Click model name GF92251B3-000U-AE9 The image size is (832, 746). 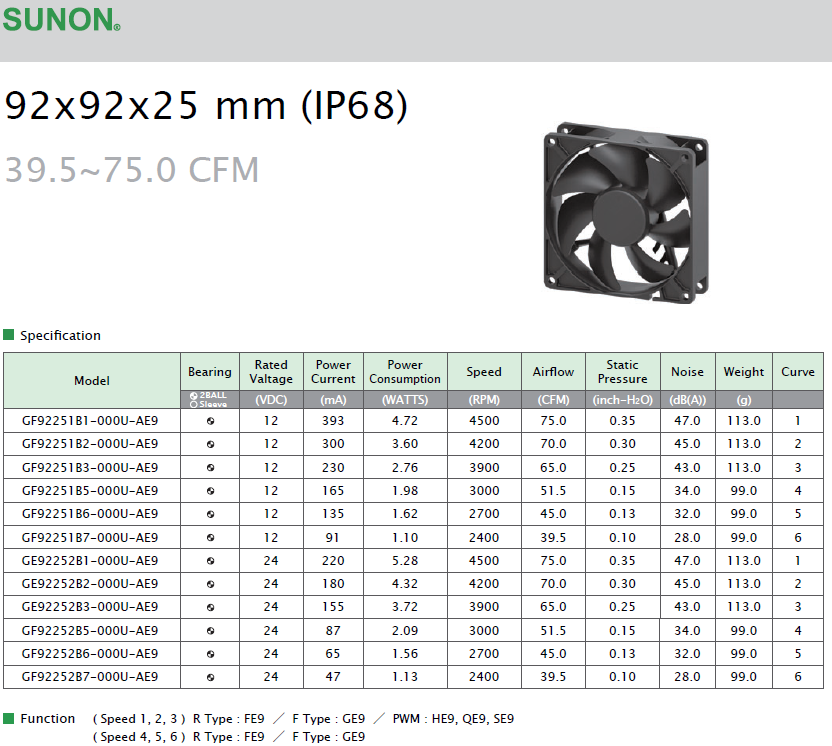click(90, 467)
